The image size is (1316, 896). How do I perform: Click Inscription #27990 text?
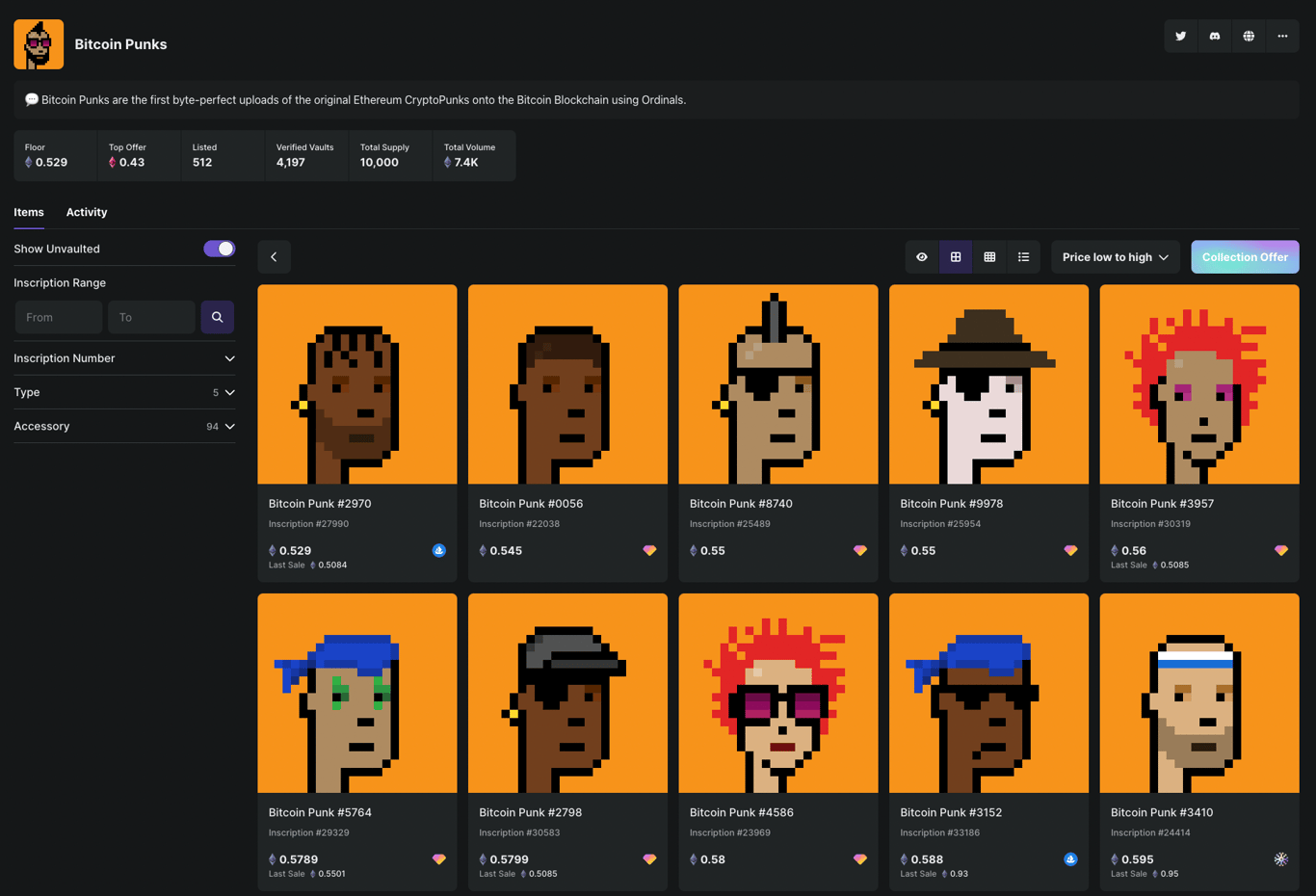point(308,524)
